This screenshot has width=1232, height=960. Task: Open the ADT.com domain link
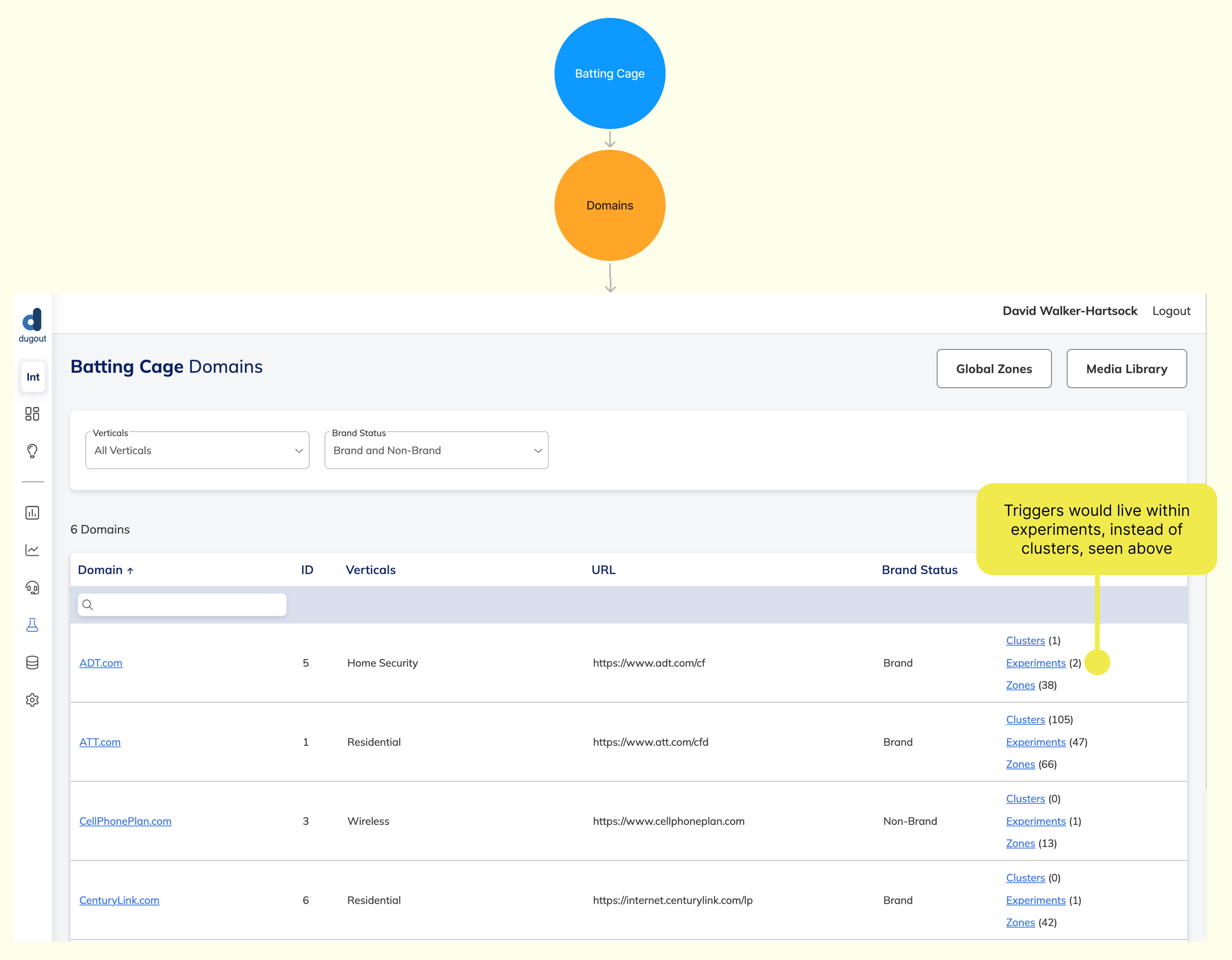(101, 663)
